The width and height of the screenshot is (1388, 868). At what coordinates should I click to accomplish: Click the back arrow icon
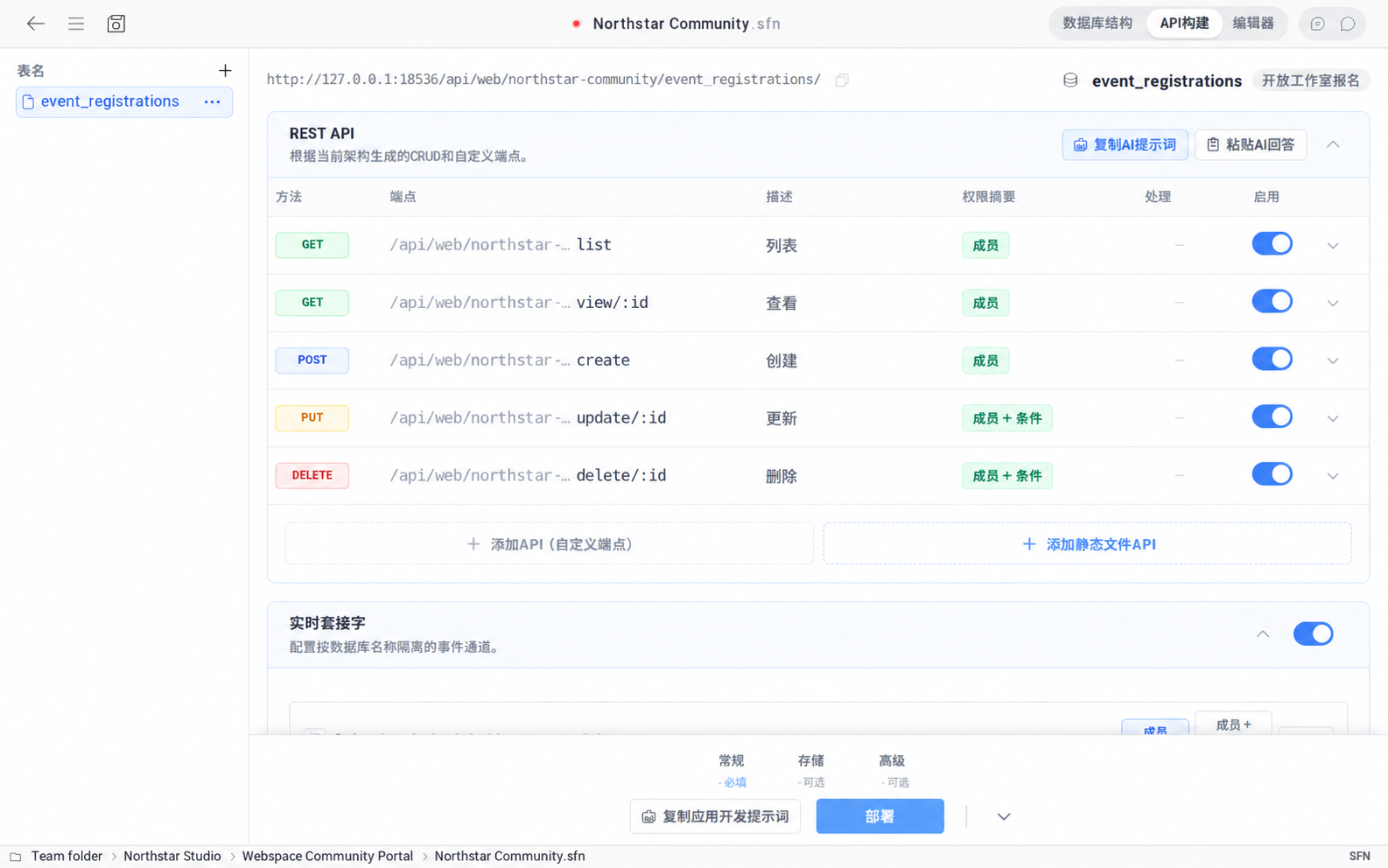35,24
